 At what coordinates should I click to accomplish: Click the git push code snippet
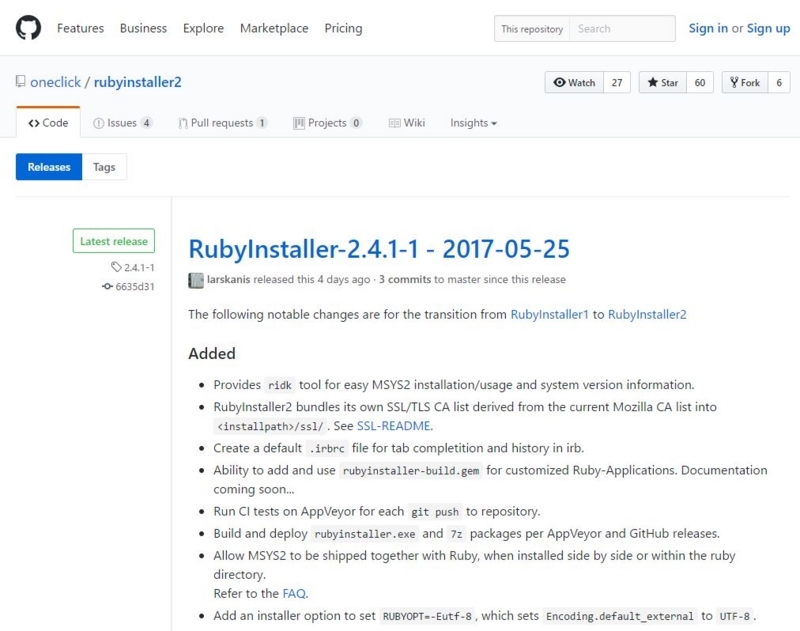435,512
